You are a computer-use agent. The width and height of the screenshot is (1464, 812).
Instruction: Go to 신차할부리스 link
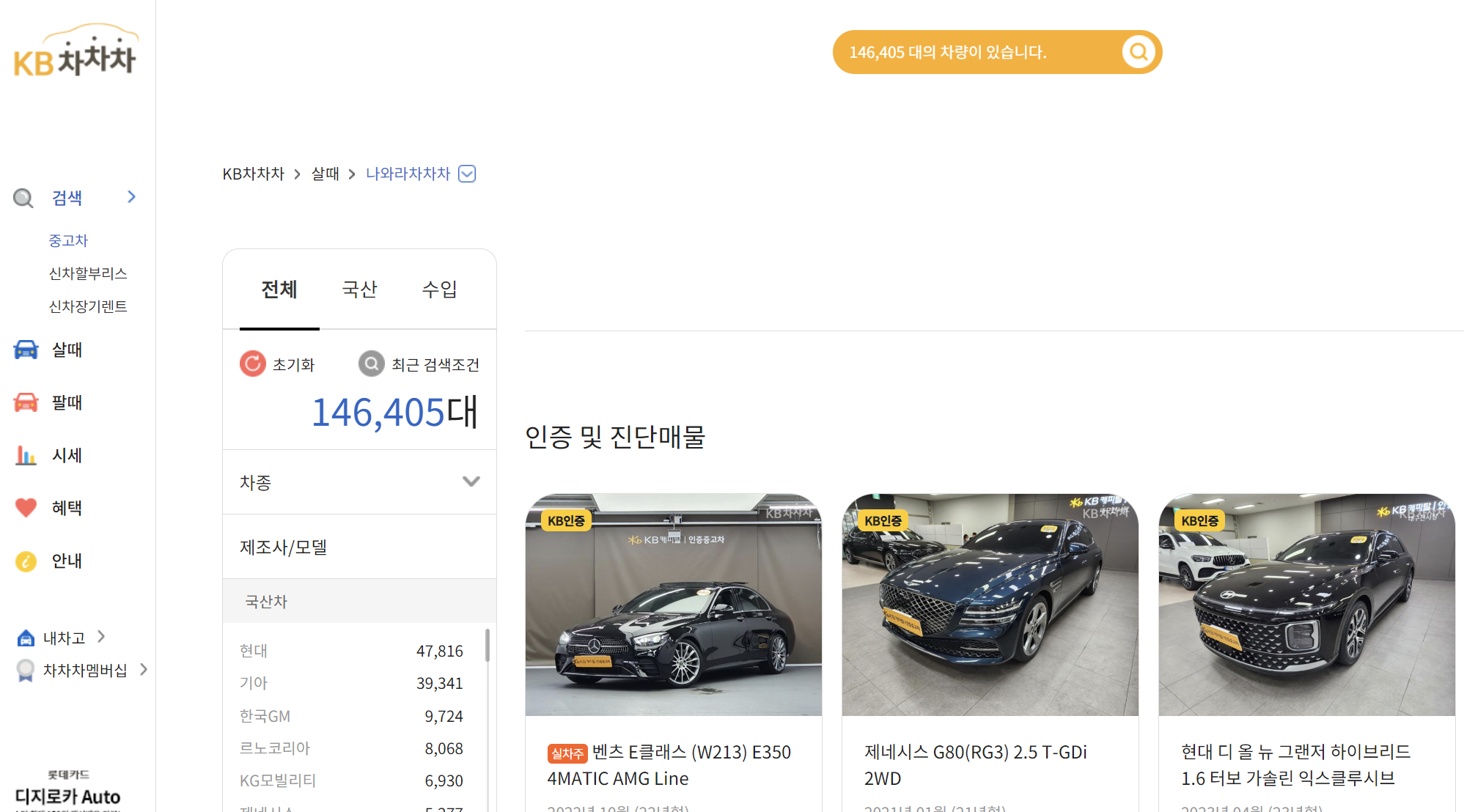tap(88, 273)
